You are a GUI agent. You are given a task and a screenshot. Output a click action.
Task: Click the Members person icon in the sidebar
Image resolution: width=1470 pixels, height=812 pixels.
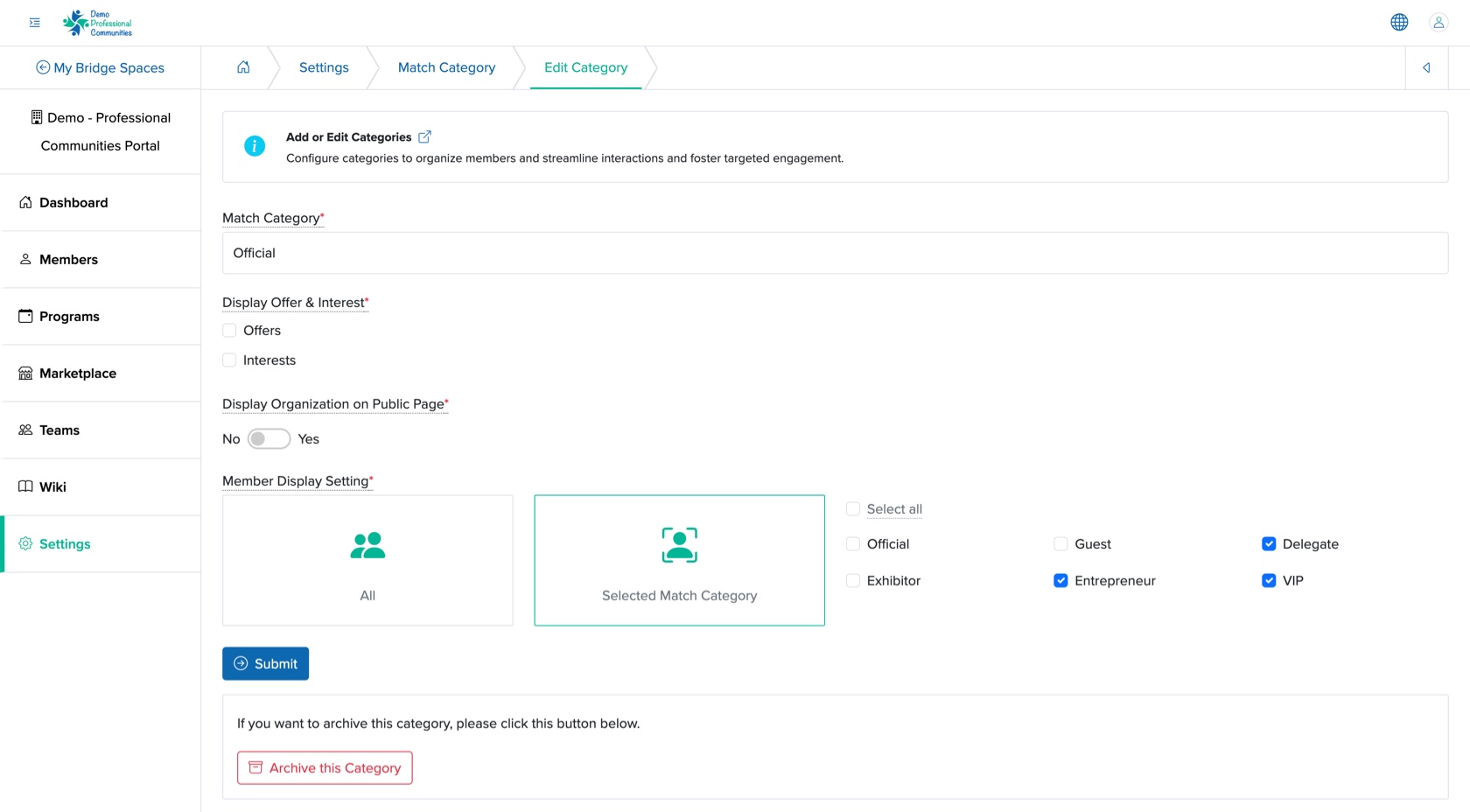25,259
